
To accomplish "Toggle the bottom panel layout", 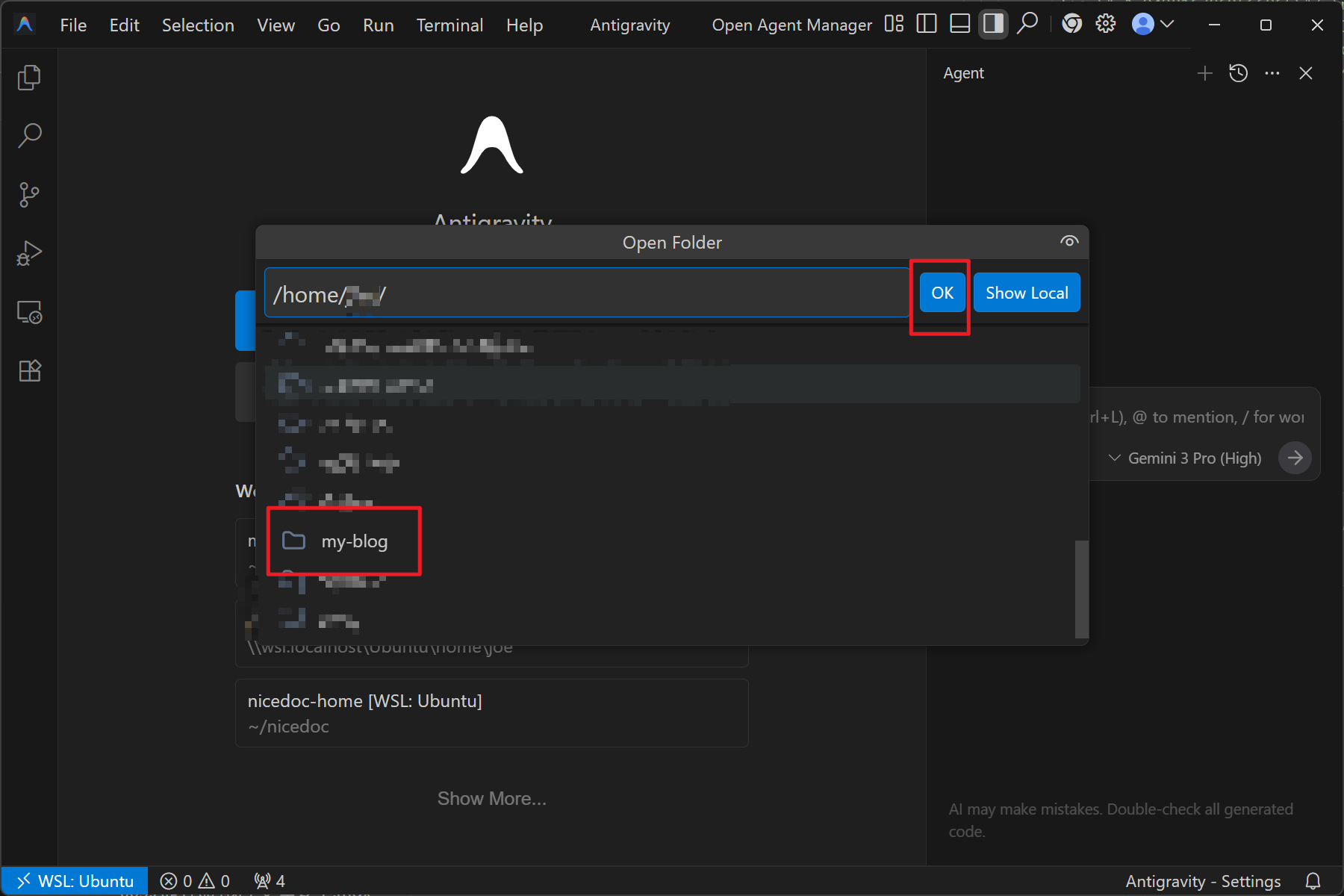I will click(959, 25).
